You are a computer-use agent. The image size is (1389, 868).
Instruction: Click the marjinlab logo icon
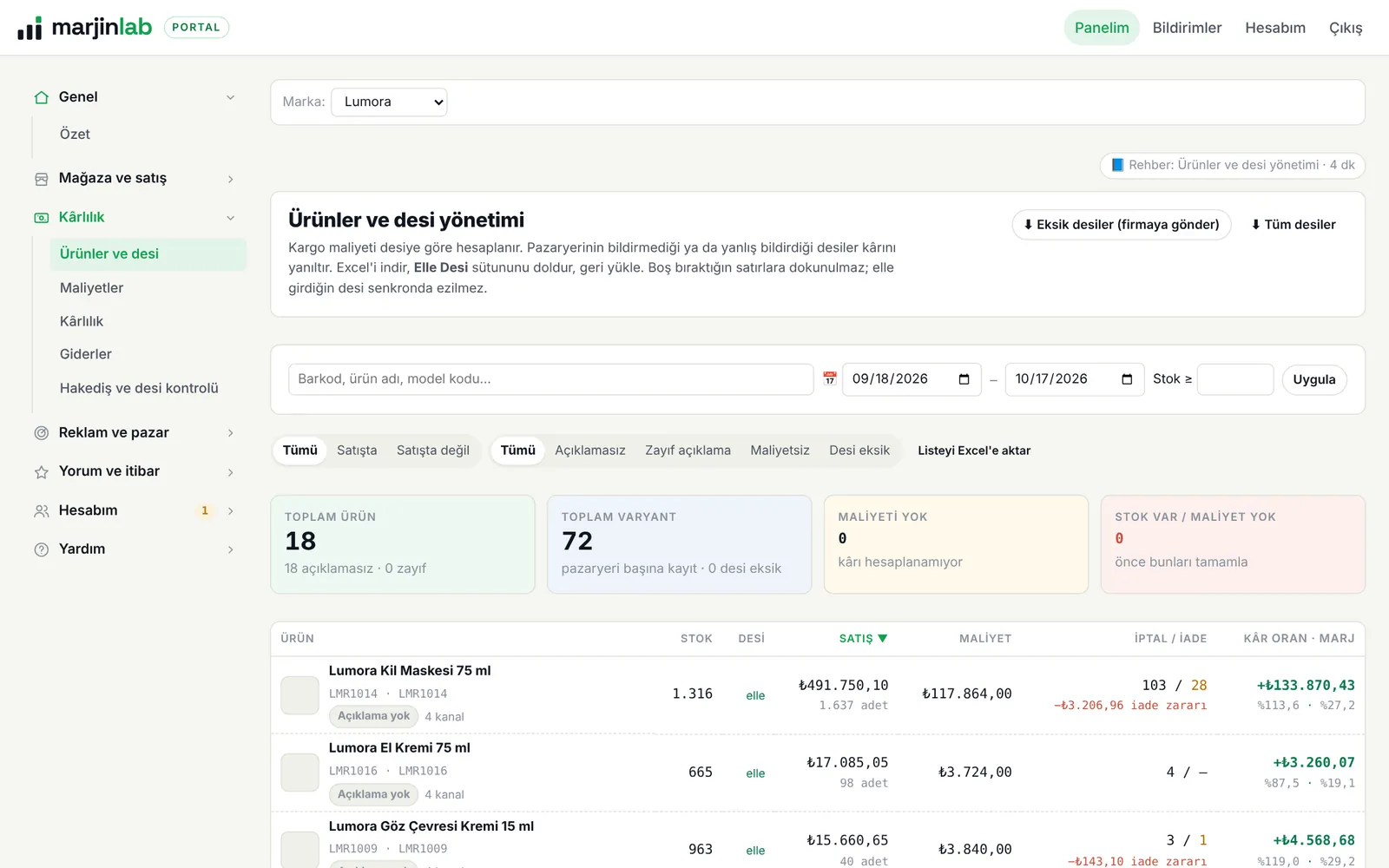[x=30, y=28]
